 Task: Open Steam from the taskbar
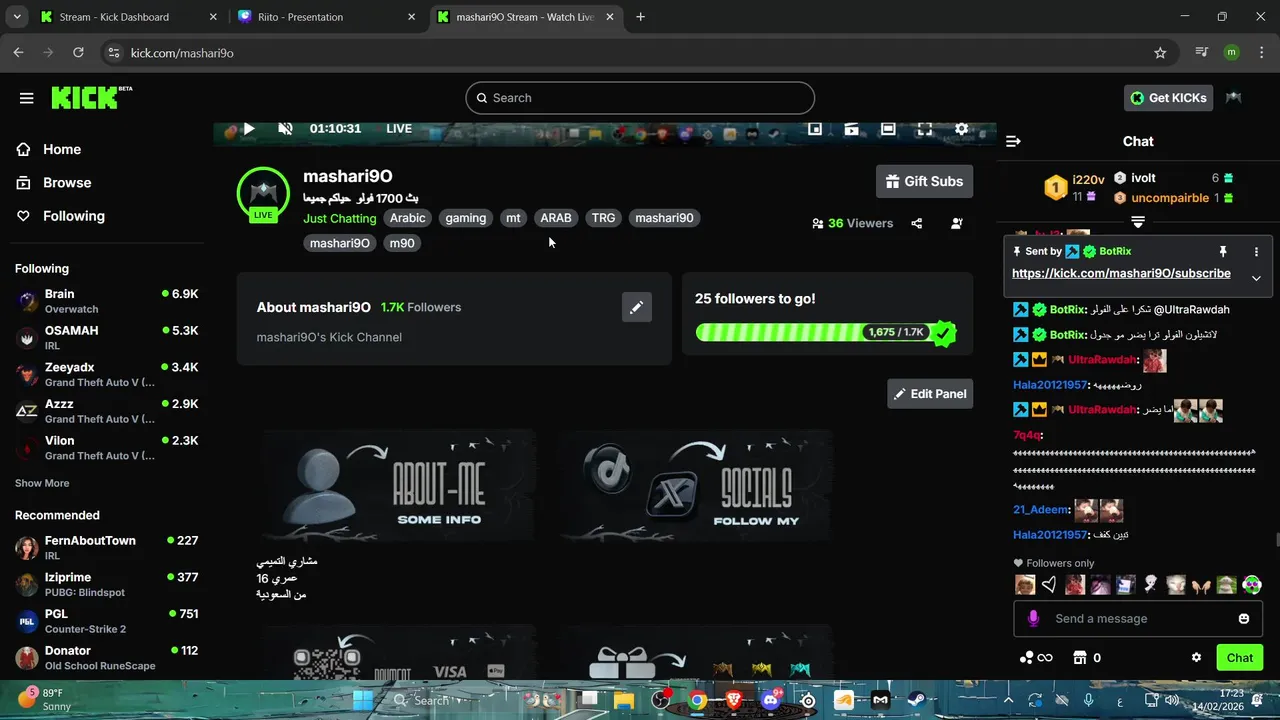coord(916,700)
